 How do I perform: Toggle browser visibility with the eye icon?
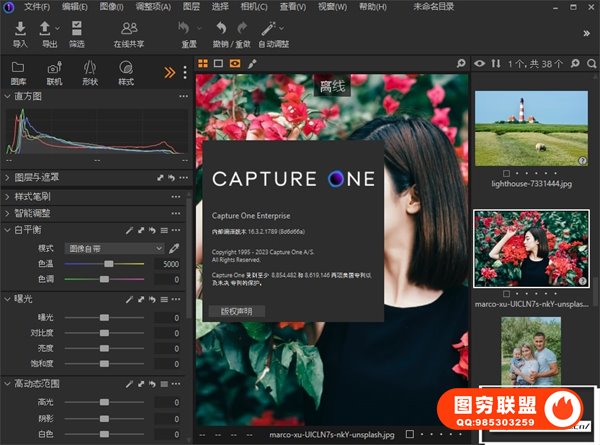480,63
